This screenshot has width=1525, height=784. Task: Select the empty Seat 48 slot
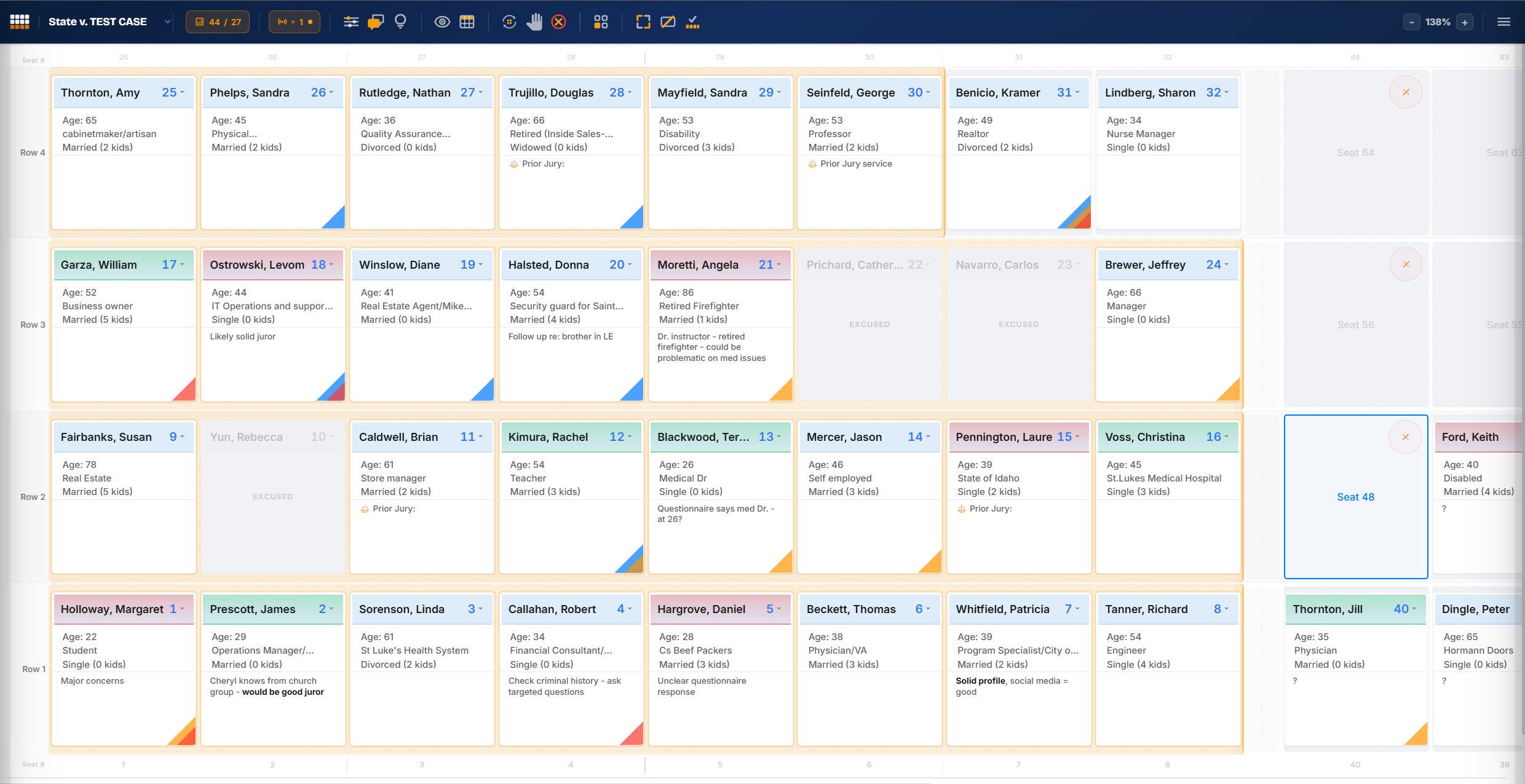click(1355, 497)
